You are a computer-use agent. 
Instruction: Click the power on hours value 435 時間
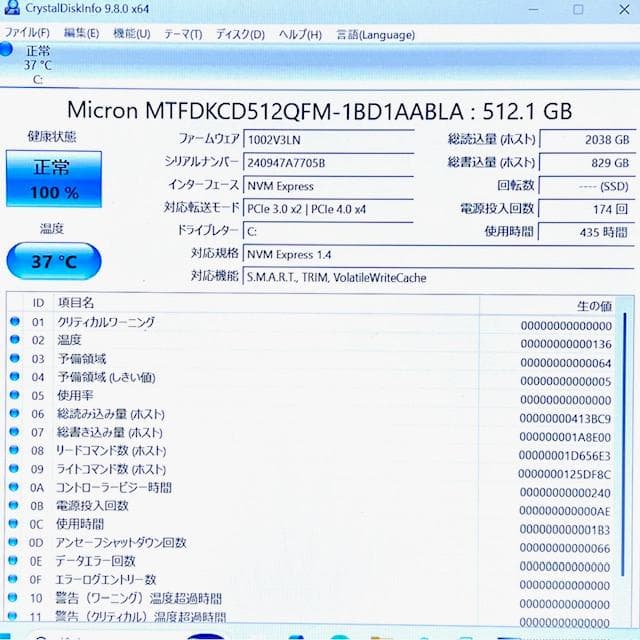click(587, 232)
